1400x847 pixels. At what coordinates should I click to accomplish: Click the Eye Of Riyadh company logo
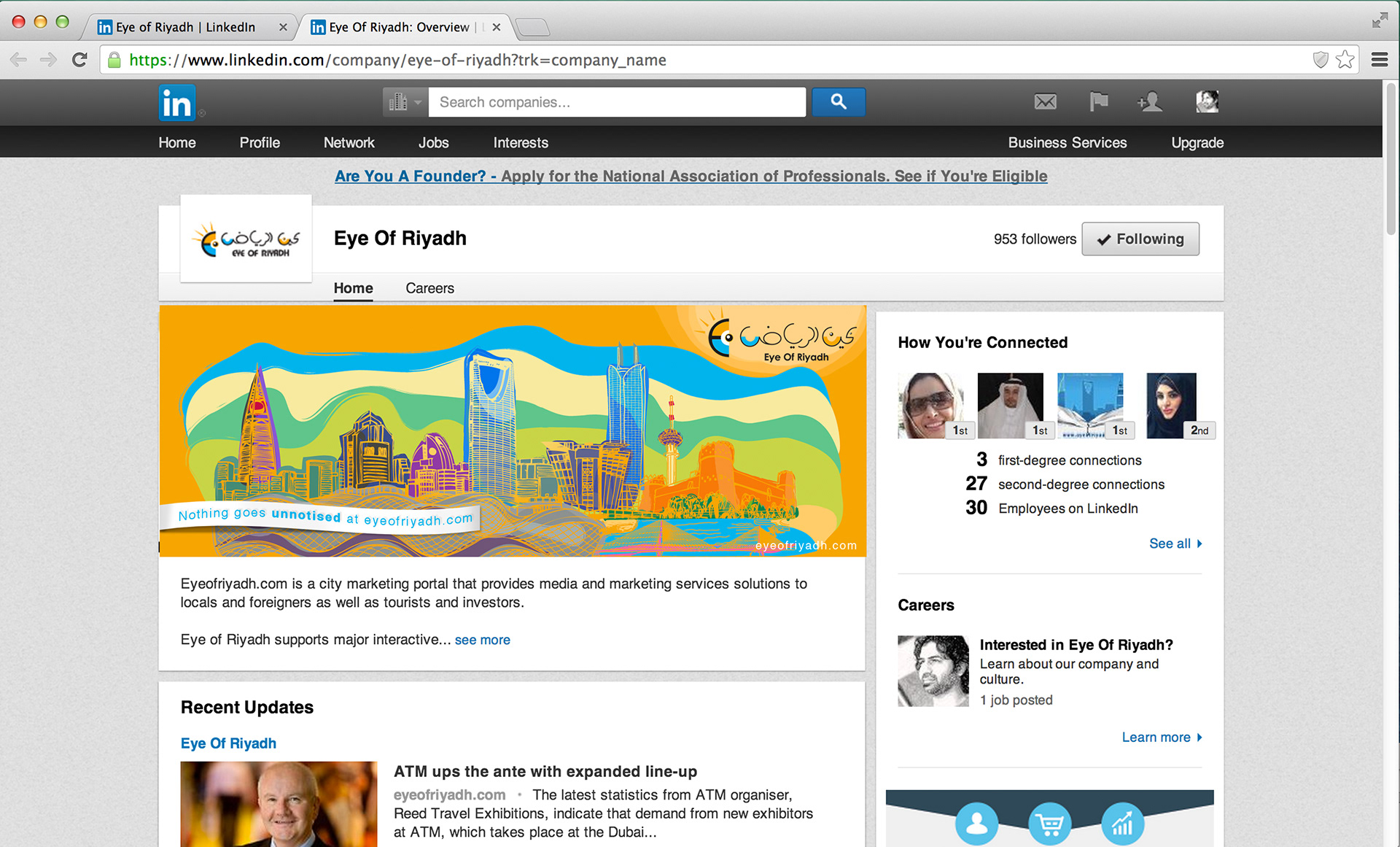pos(246,239)
